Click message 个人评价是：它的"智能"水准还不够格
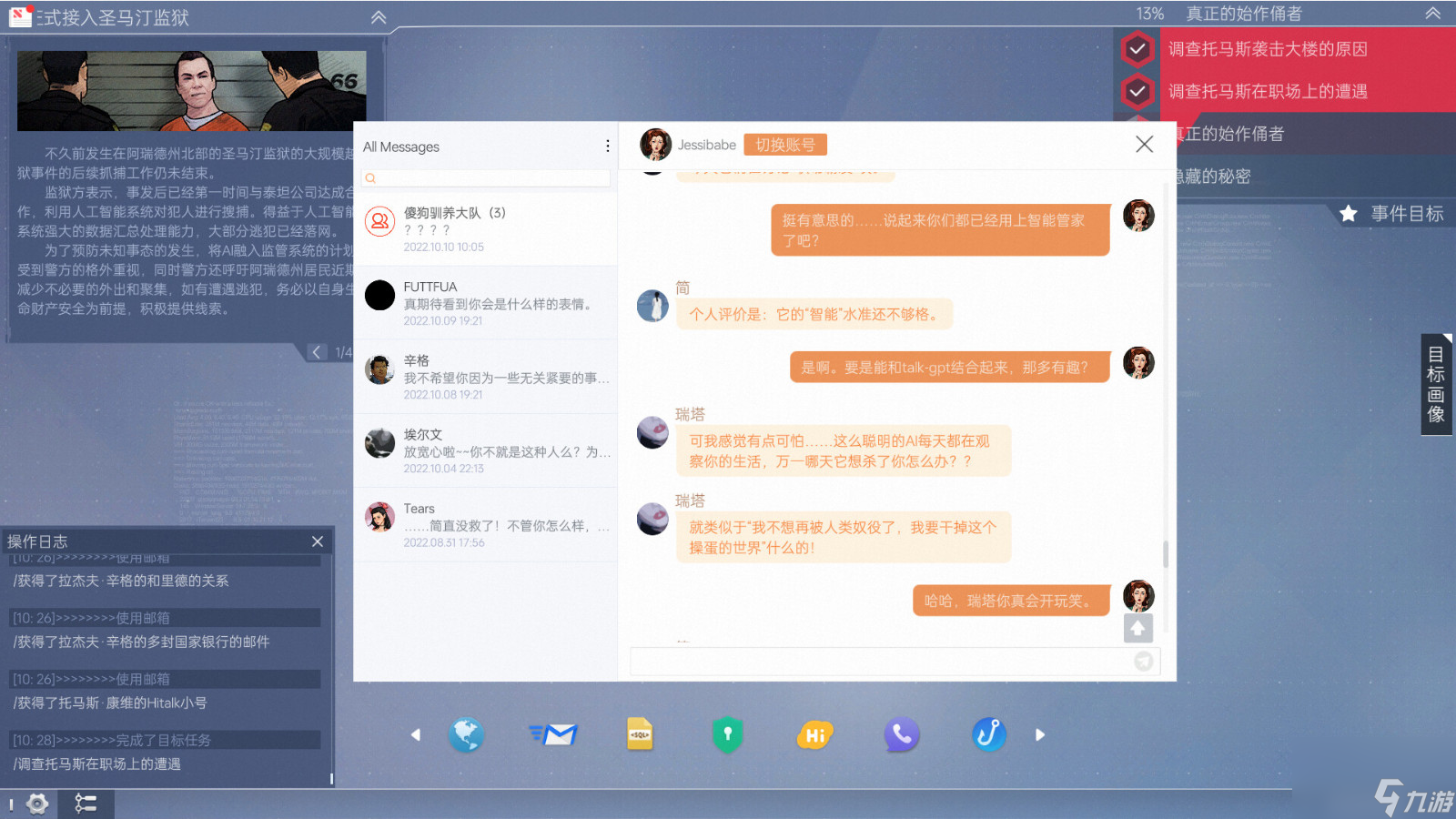This screenshot has width=1456, height=819. point(814,314)
